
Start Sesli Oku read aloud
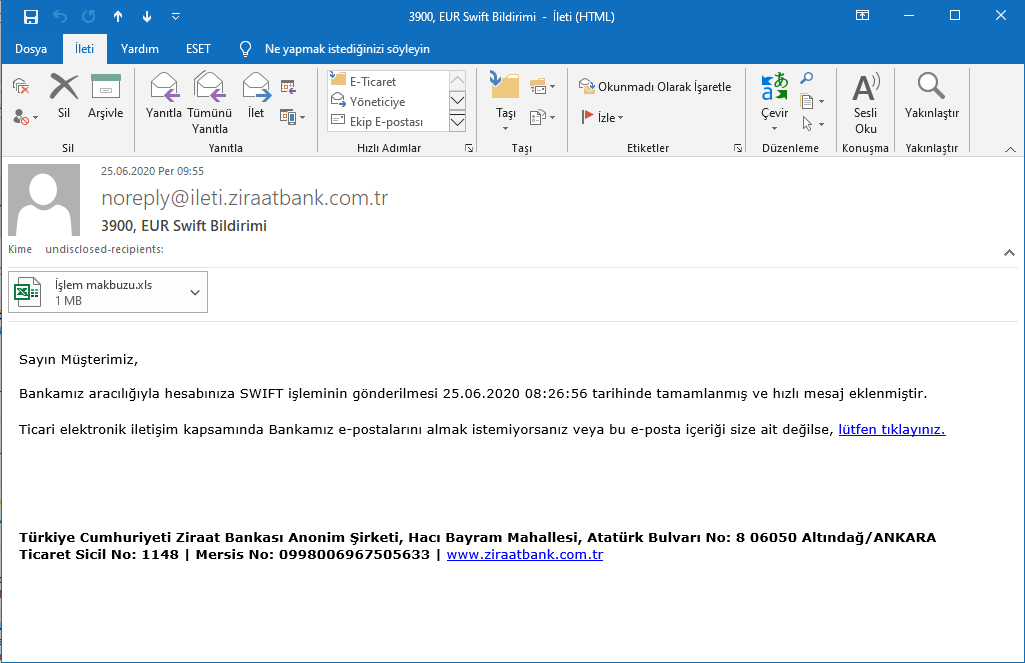[x=865, y=103]
